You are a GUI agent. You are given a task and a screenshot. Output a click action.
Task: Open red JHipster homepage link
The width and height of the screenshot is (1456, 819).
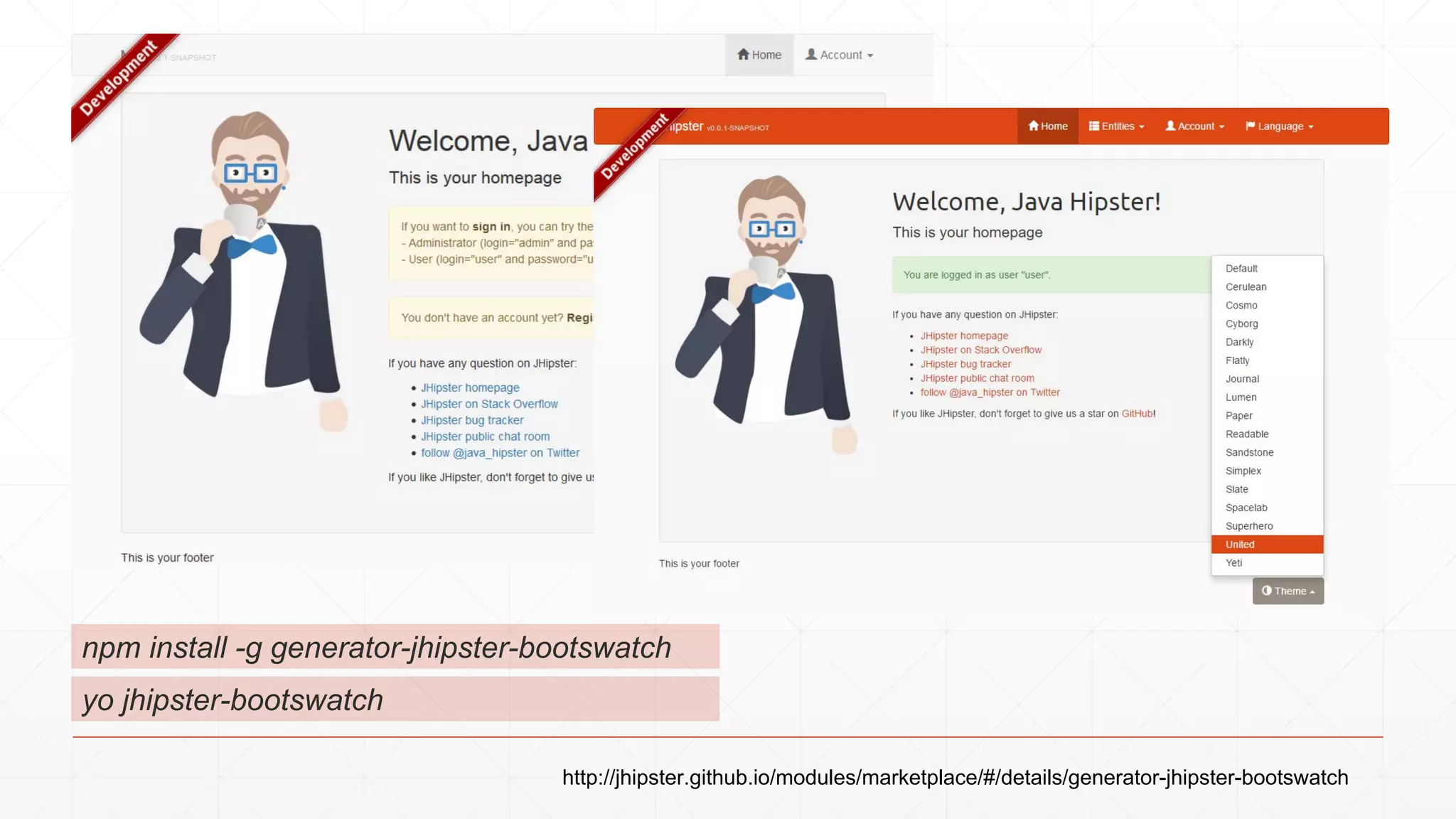click(x=964, y=336)
